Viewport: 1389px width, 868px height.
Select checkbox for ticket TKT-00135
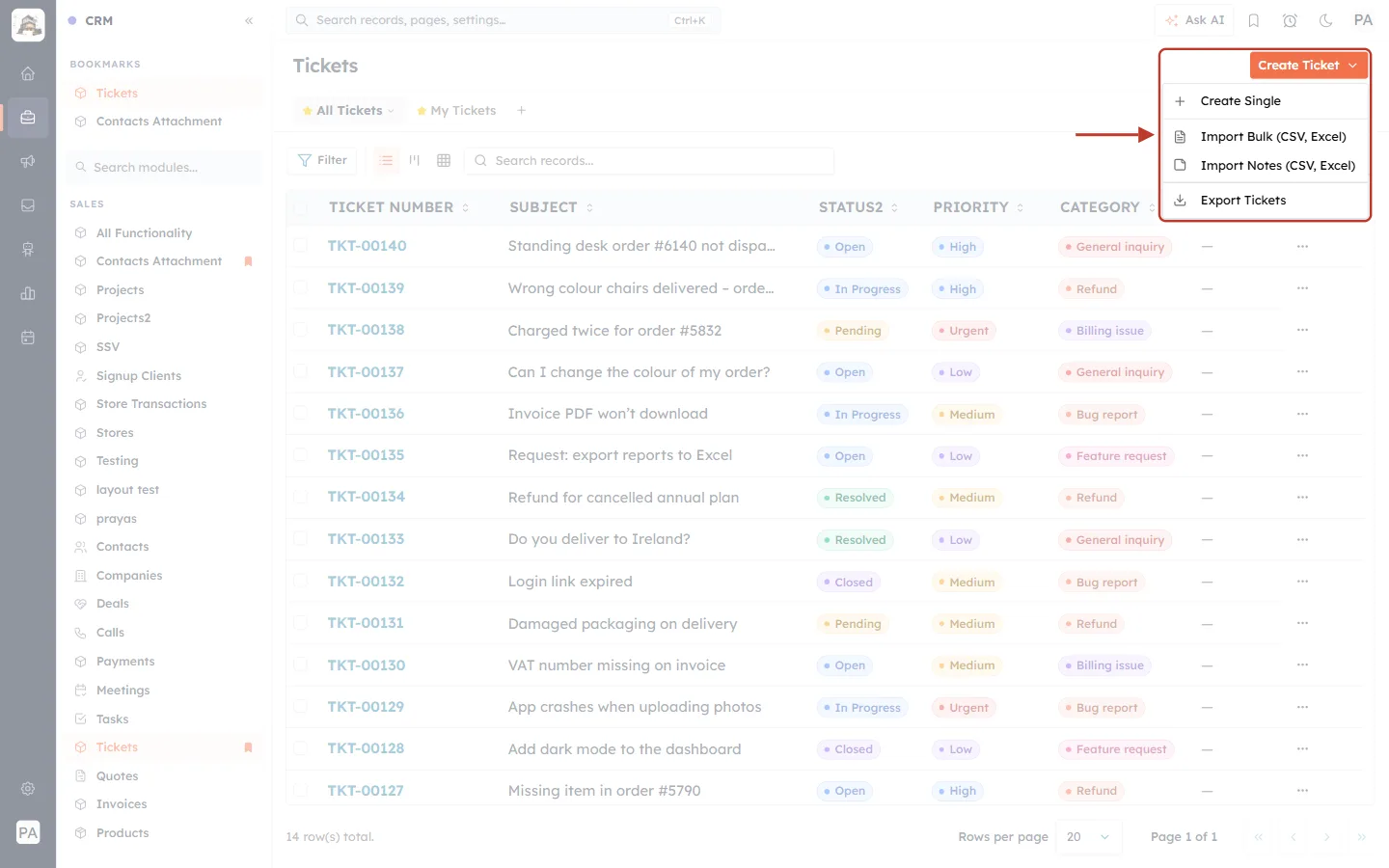pyautogui.click(x=300, y=455)
